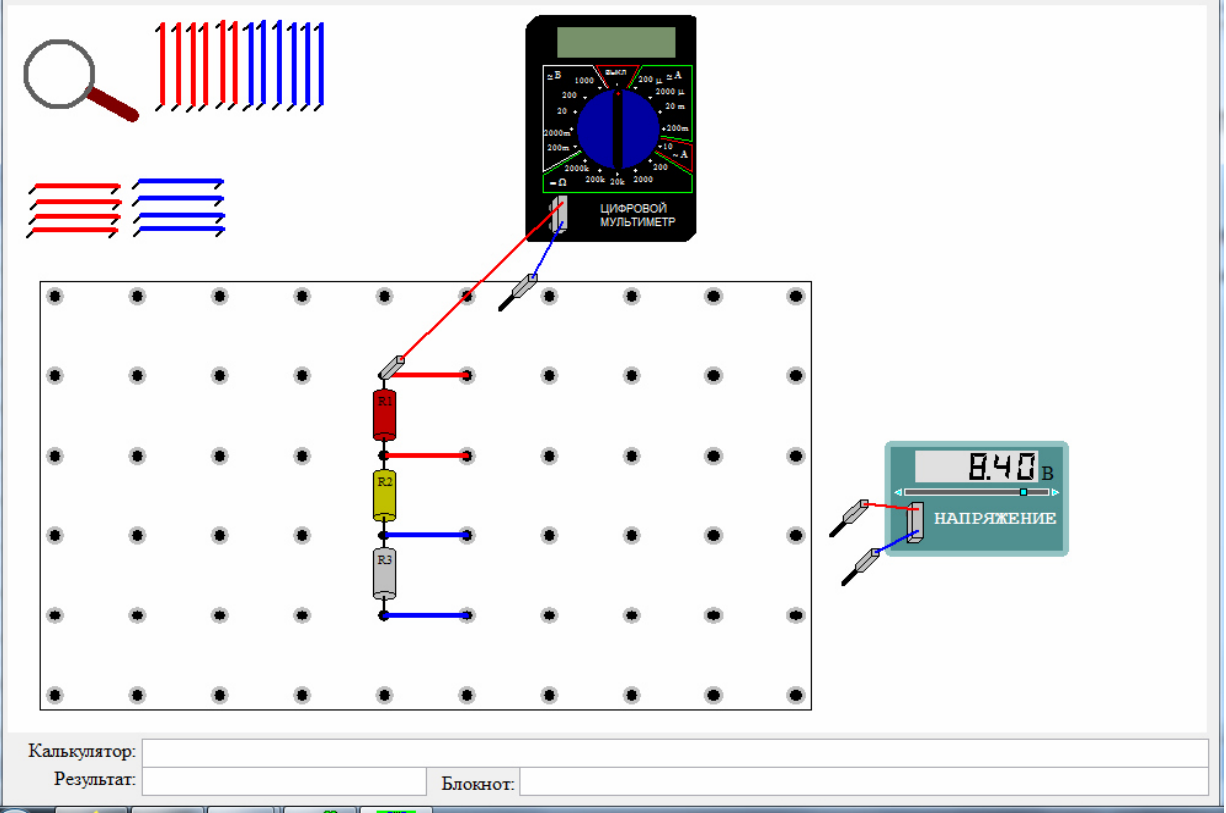Click the НАПРЯЖЕНИЕ label on voltage source

click(x=995, y=519)
